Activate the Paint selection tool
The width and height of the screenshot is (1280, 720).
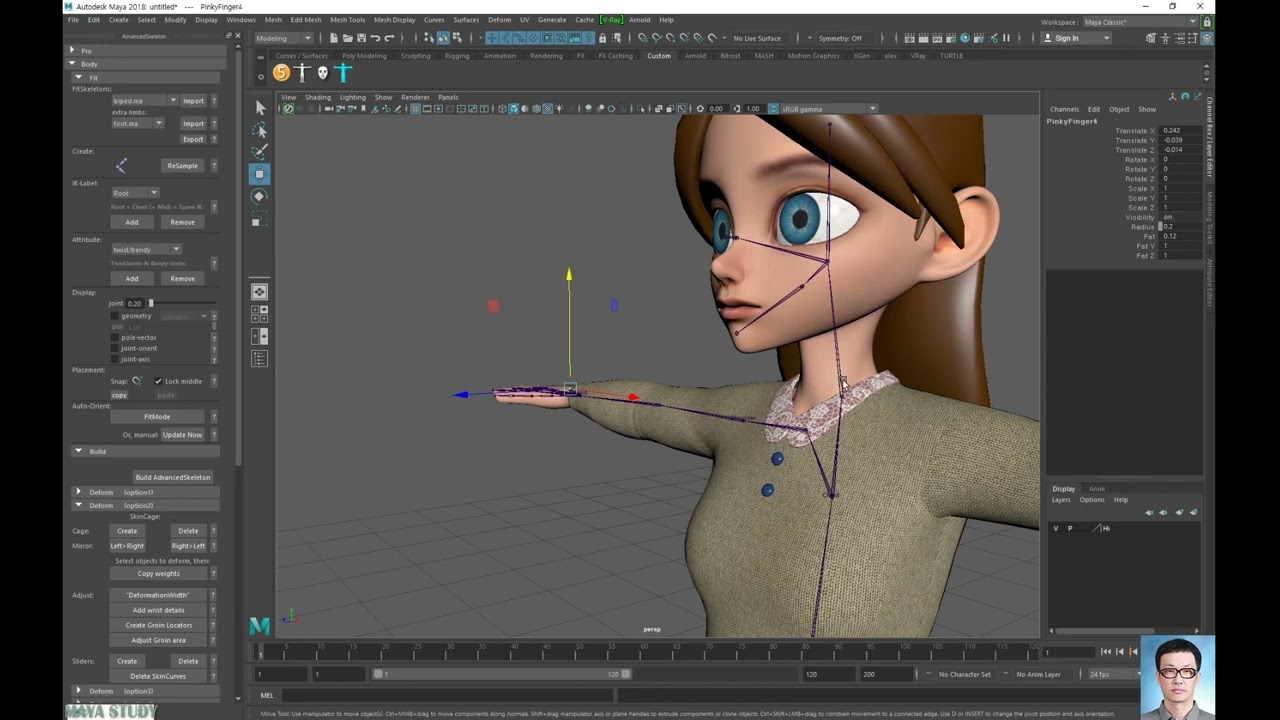(x=260, y=152)
